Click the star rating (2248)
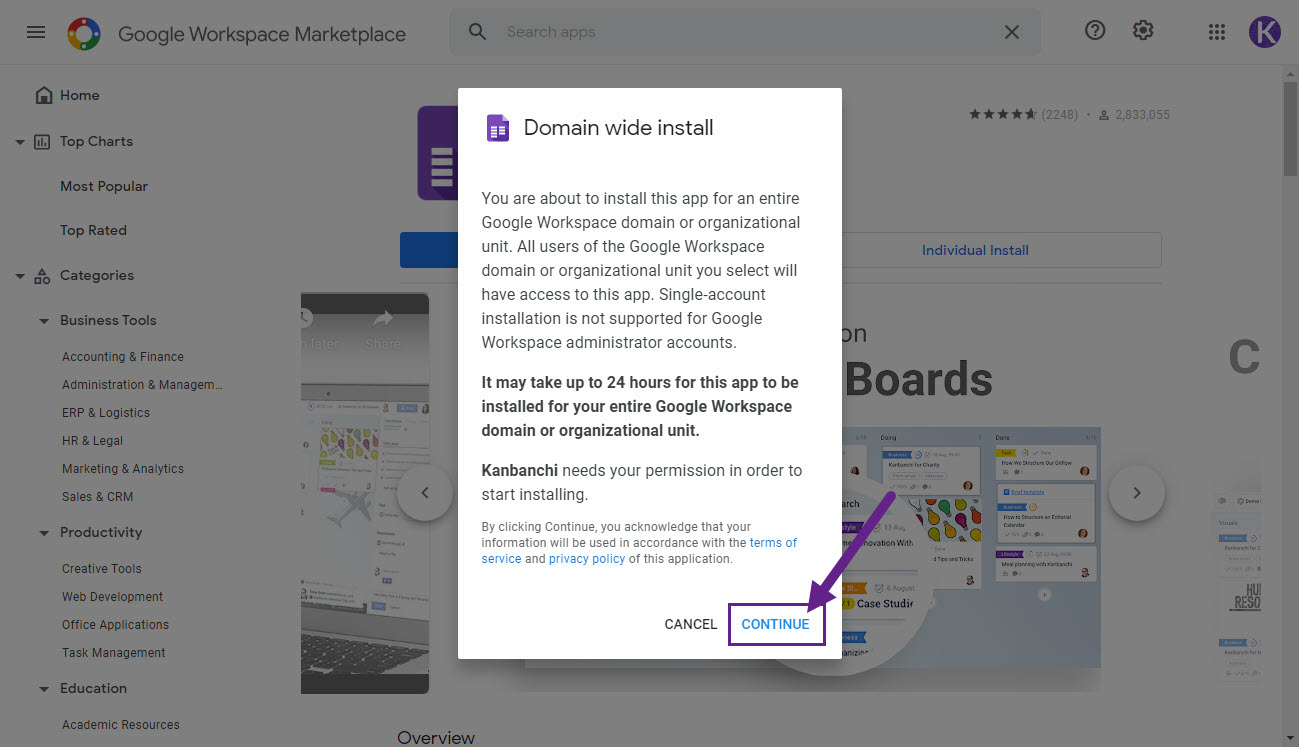Image resolution: width=1299 pixels, height=747 pixels. pyautogui.click(x=1023, y=115)
